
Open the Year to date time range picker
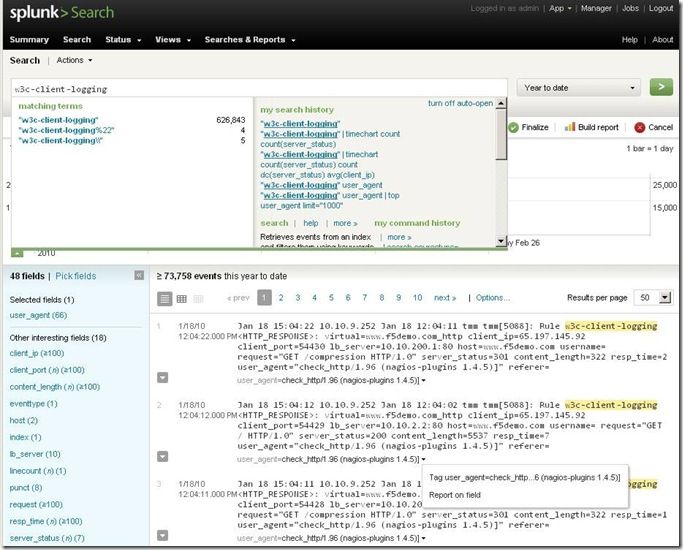tap(580, 88)
